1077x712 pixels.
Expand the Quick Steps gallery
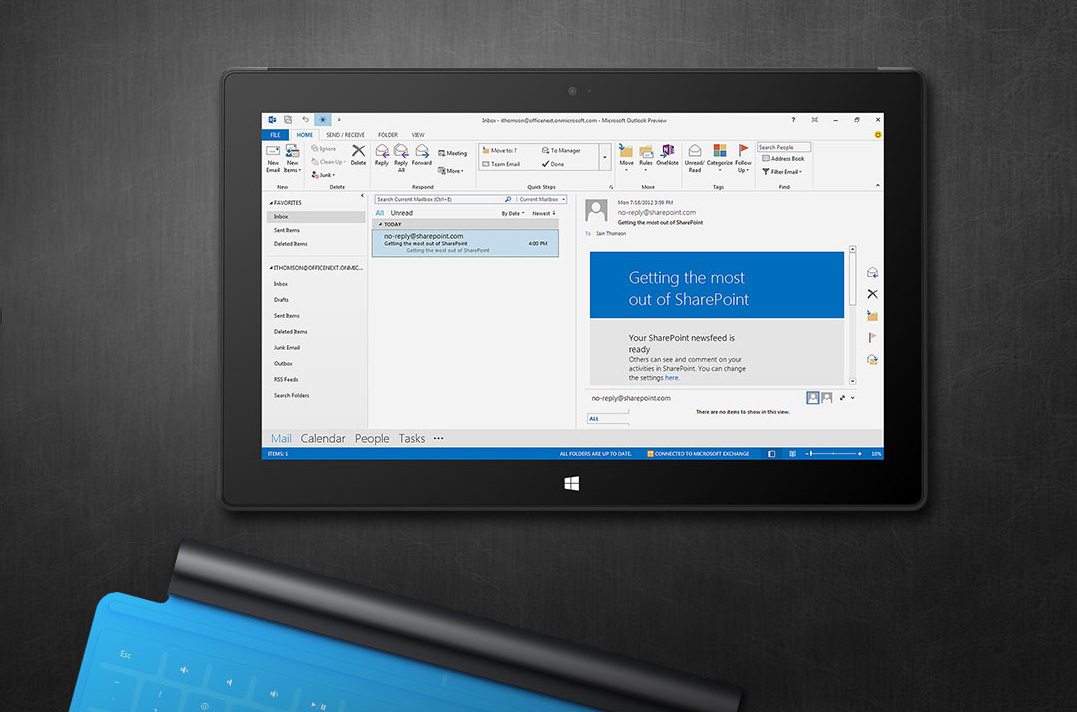(605, 157)
